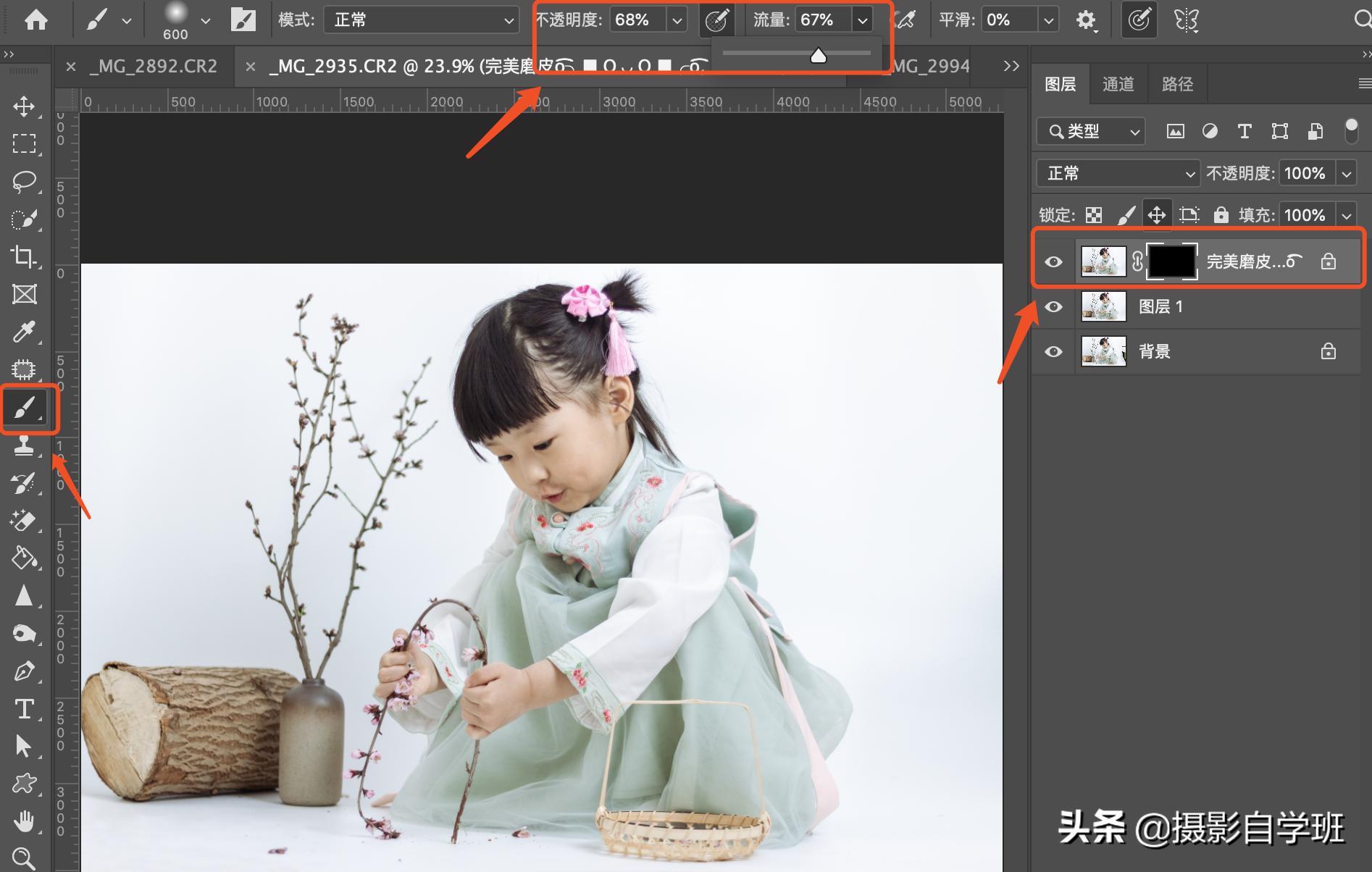Open the 模式 blend mode dropdown
The height and width of the screenshot is (872, 1372).
[x=420, y=20]
